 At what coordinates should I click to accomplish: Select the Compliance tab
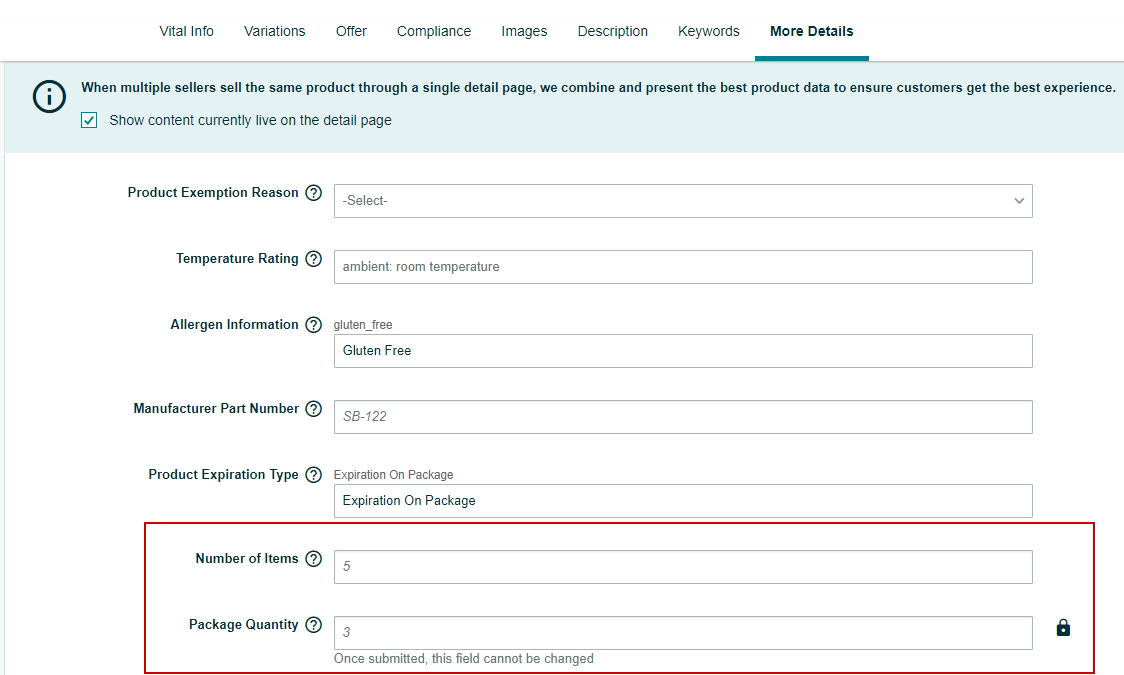tap(433, 31)
